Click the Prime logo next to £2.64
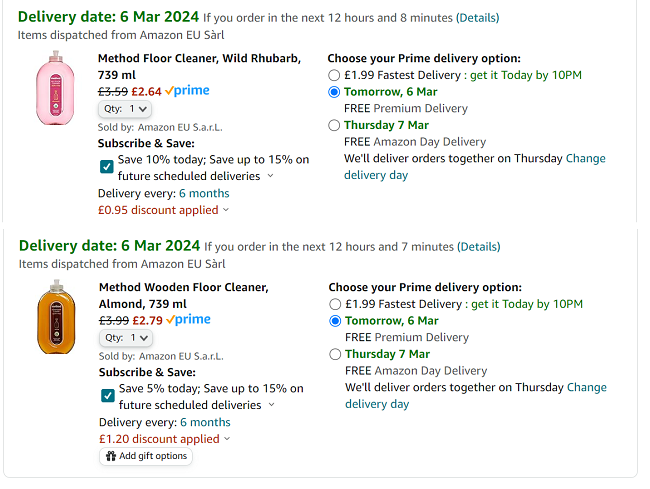The image size is (650, 489). coord(187,91)
